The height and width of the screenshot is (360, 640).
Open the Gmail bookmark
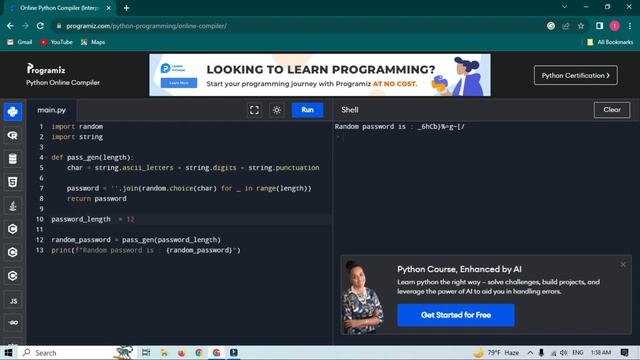(20, 42)
